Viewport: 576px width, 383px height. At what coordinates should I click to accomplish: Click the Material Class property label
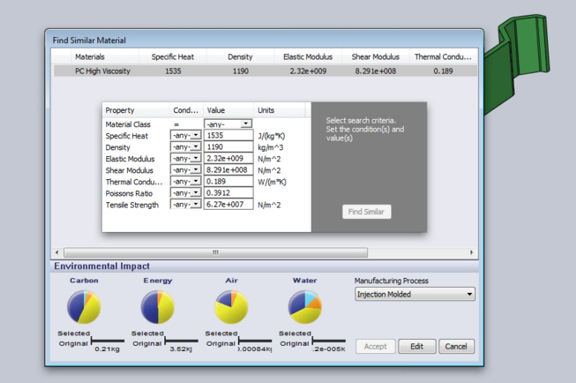pos(128,124)
